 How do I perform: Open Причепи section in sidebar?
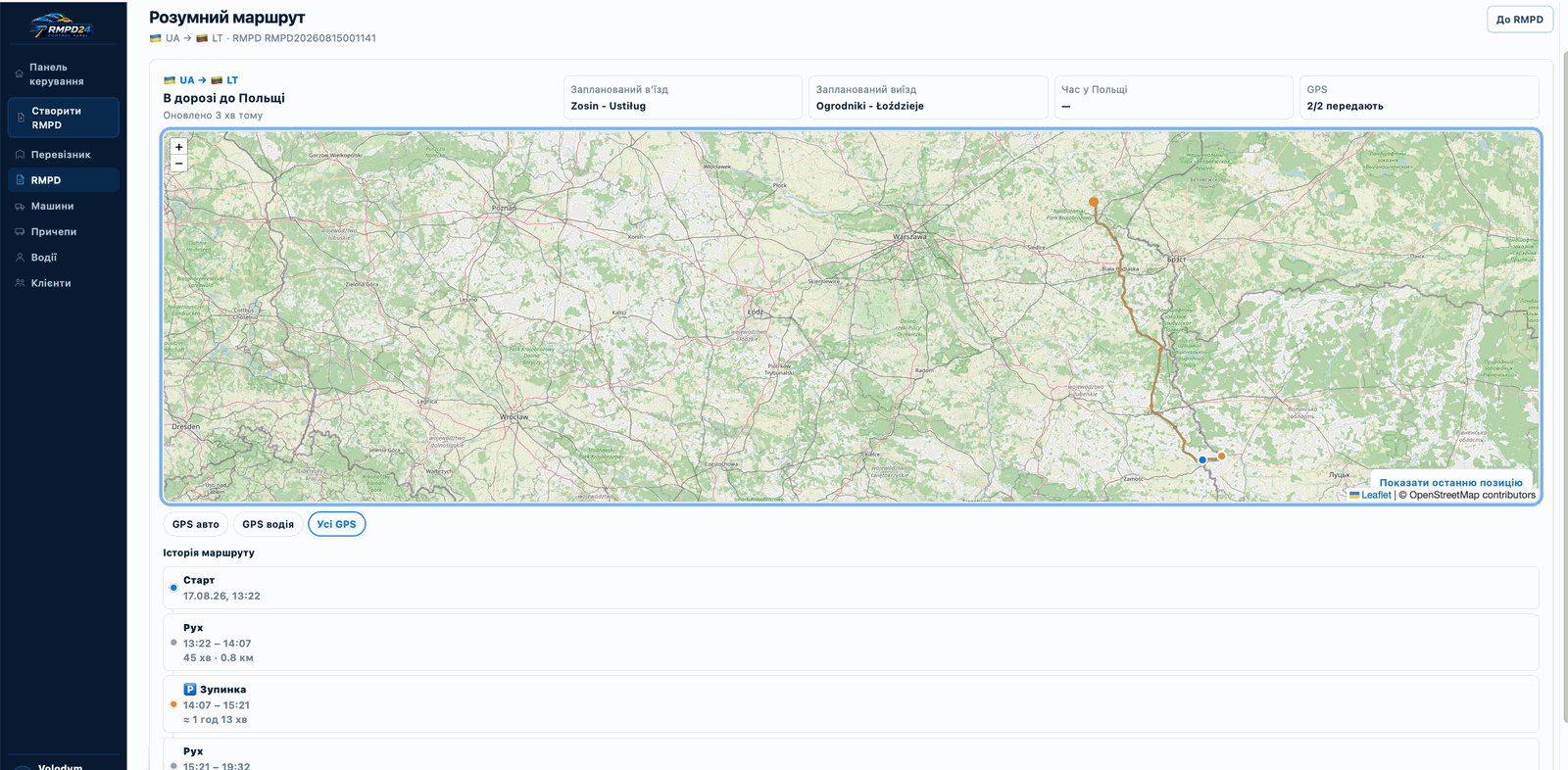pyautogui.click(x=63, y=232)
